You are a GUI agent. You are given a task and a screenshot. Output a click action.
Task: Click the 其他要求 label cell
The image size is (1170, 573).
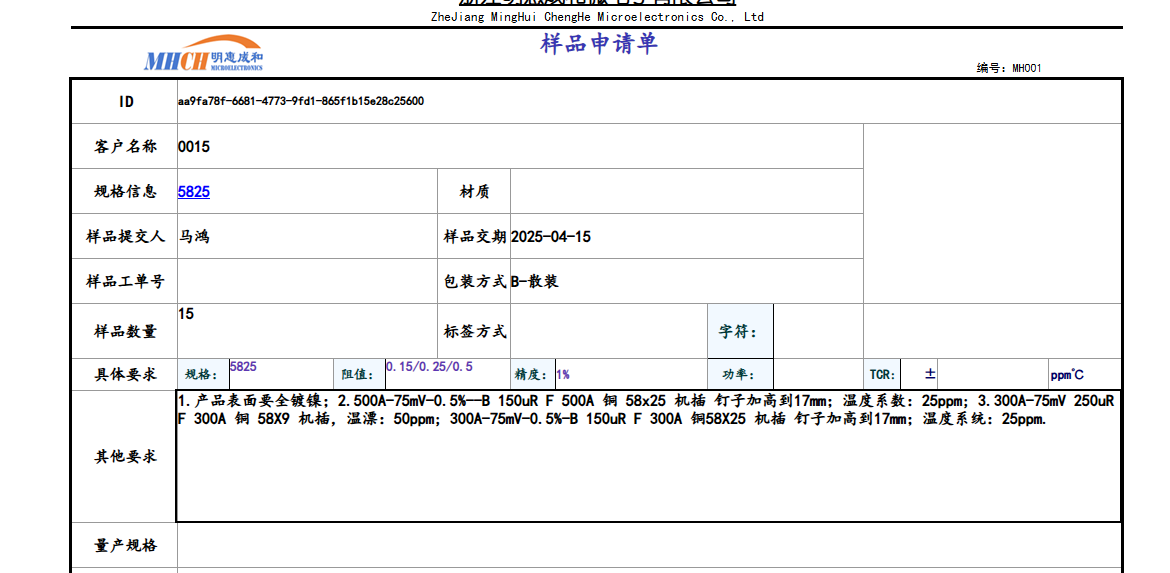tap(125, 456)
